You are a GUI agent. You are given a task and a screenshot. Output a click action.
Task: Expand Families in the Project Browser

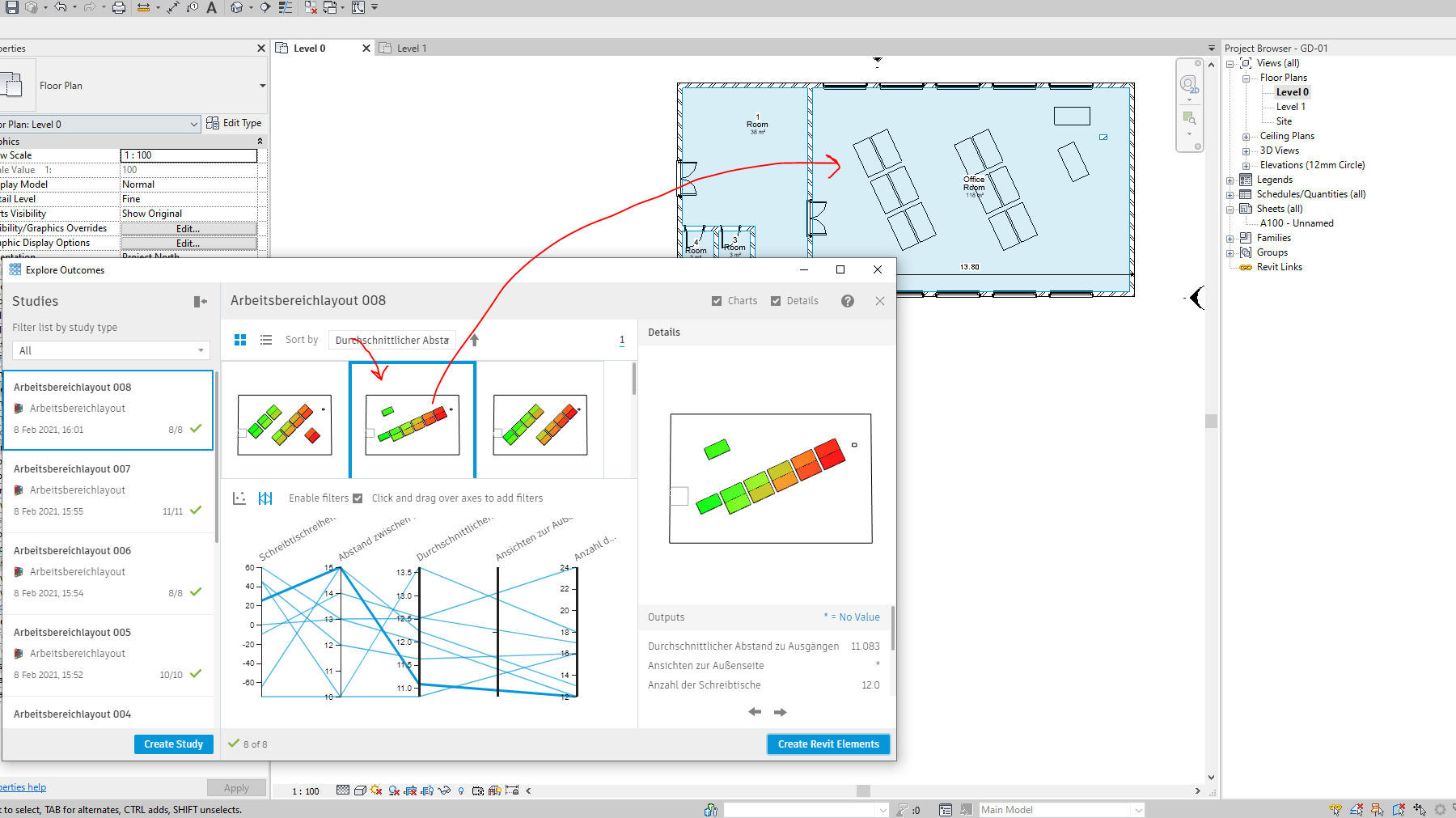(1229, 237)
